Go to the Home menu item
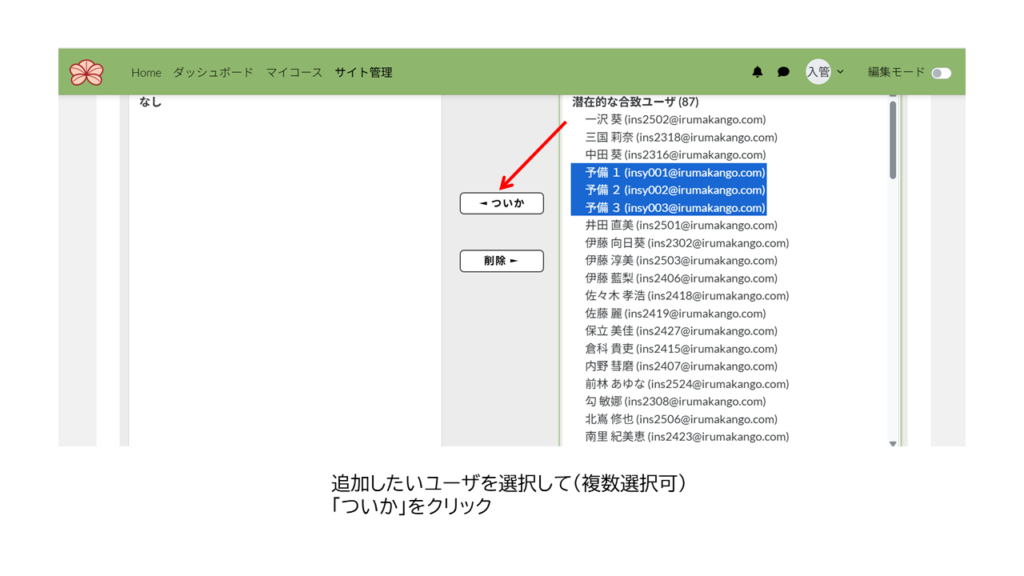 point(146,72)
